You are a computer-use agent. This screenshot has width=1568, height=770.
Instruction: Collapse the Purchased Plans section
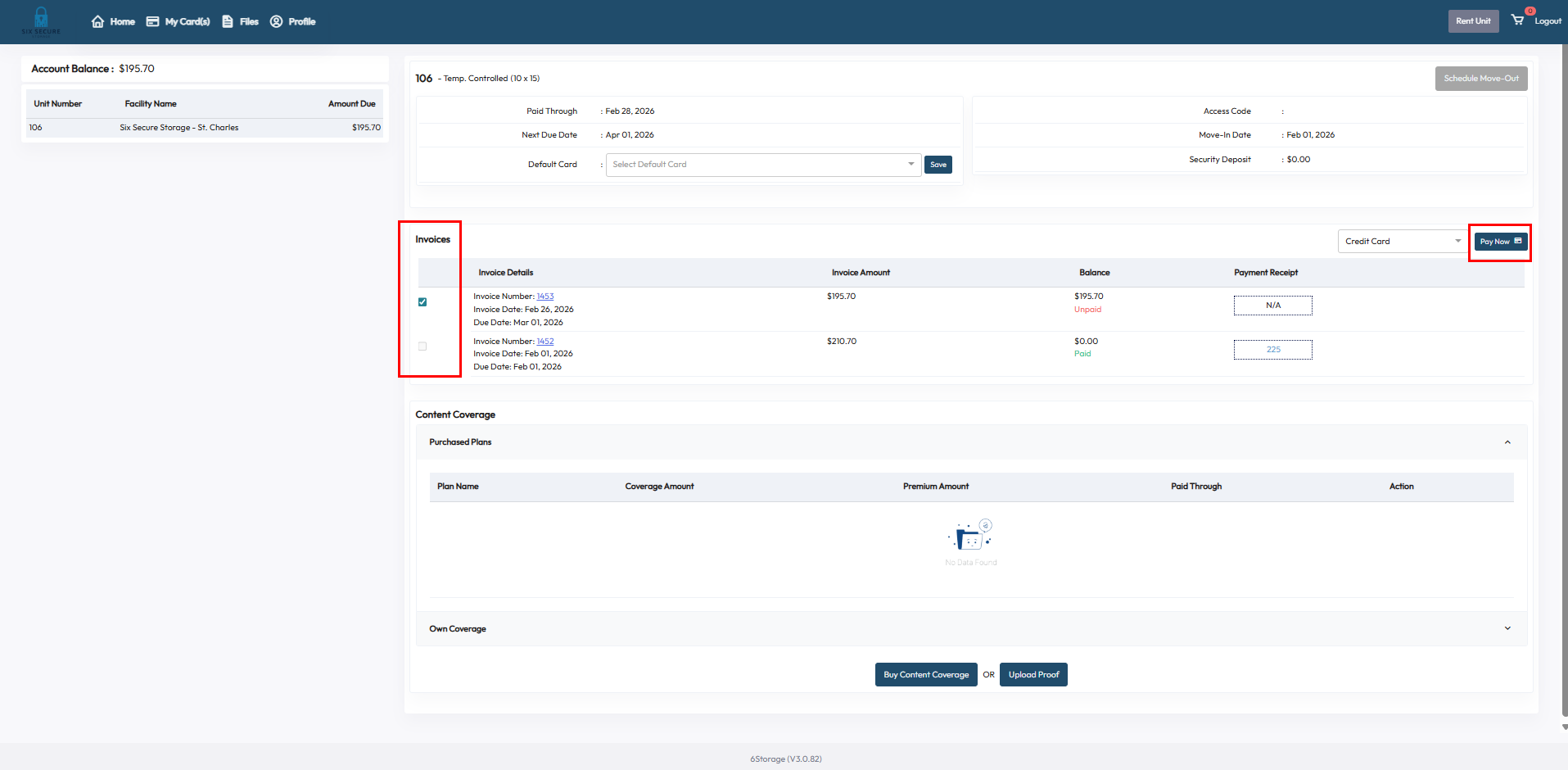(1507, 442)
